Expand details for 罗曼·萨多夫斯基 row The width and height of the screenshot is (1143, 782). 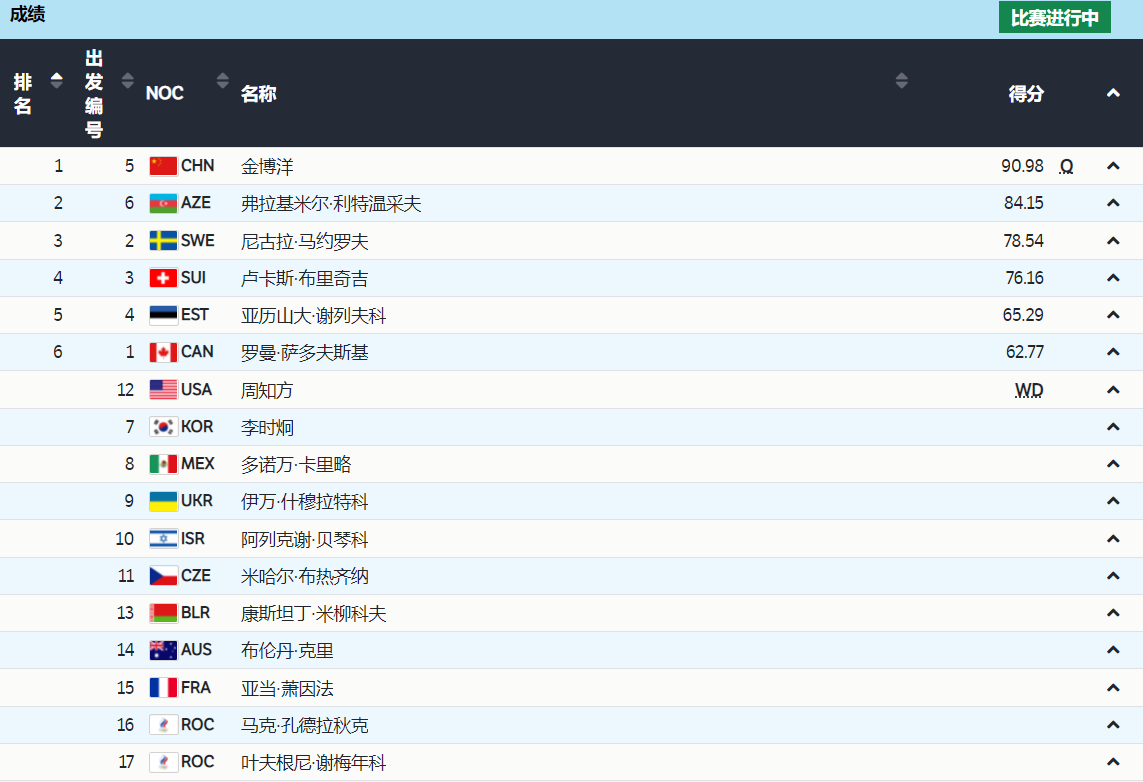(x=1112, y=352)
